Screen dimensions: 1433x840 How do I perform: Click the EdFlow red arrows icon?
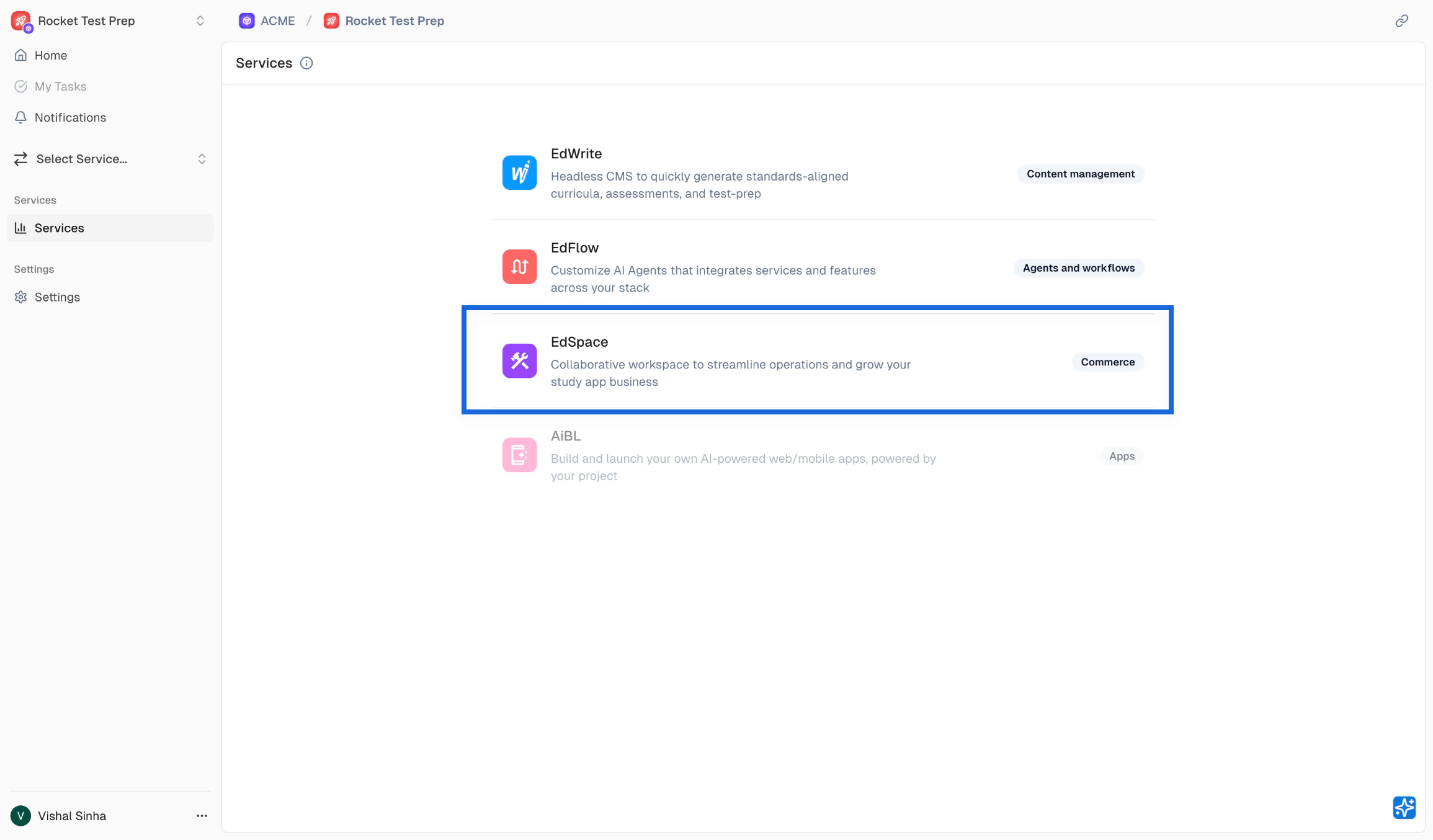point(519,267)
